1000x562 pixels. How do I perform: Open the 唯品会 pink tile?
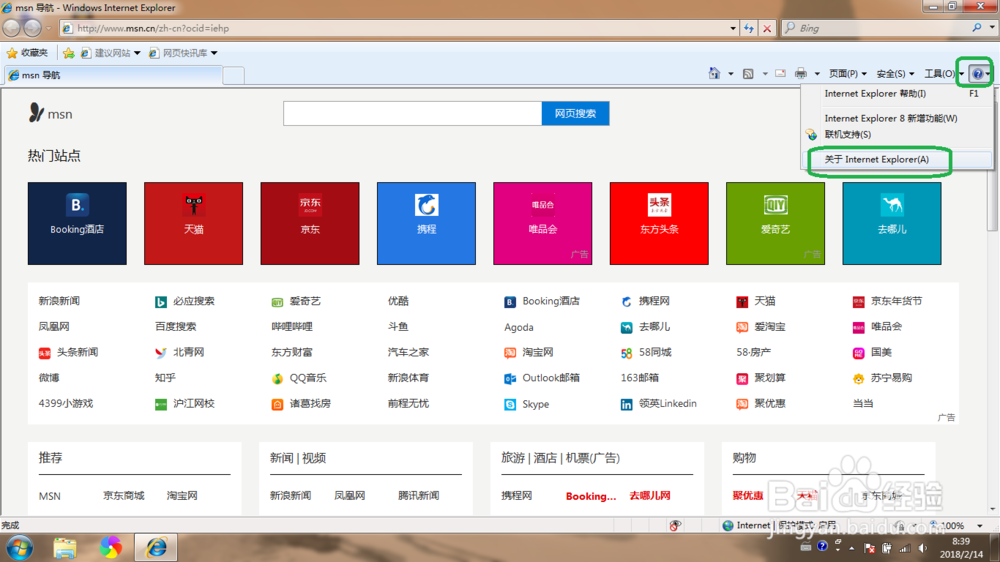pos(543,223)
